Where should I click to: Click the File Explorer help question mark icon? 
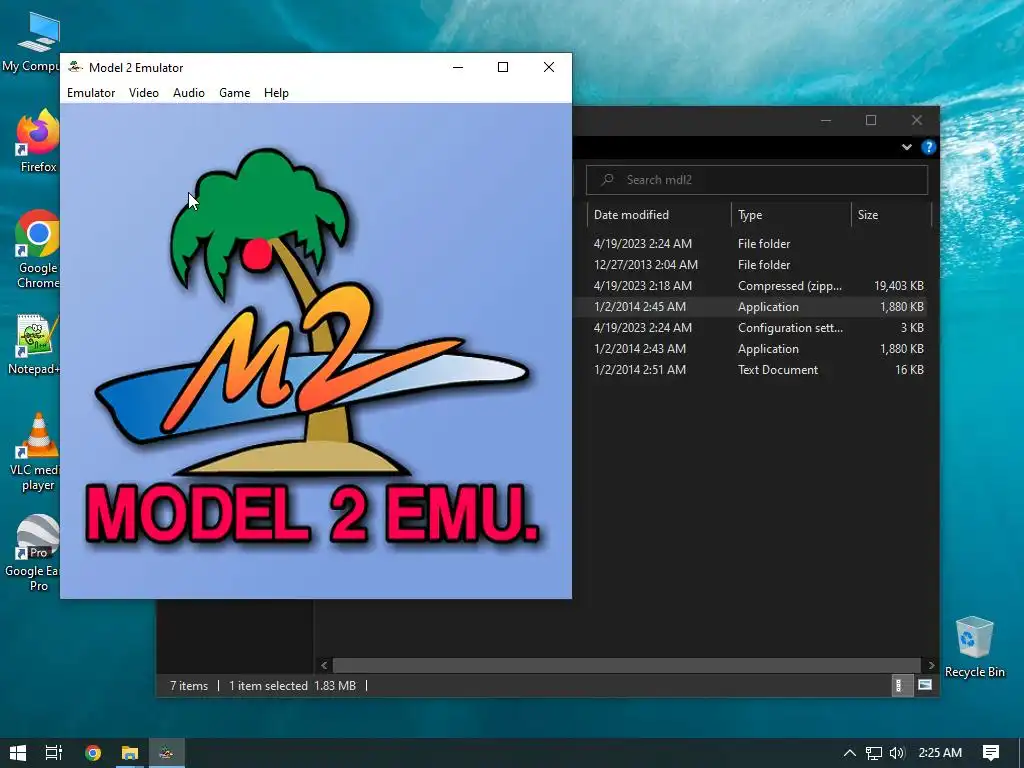coord(928,147)
